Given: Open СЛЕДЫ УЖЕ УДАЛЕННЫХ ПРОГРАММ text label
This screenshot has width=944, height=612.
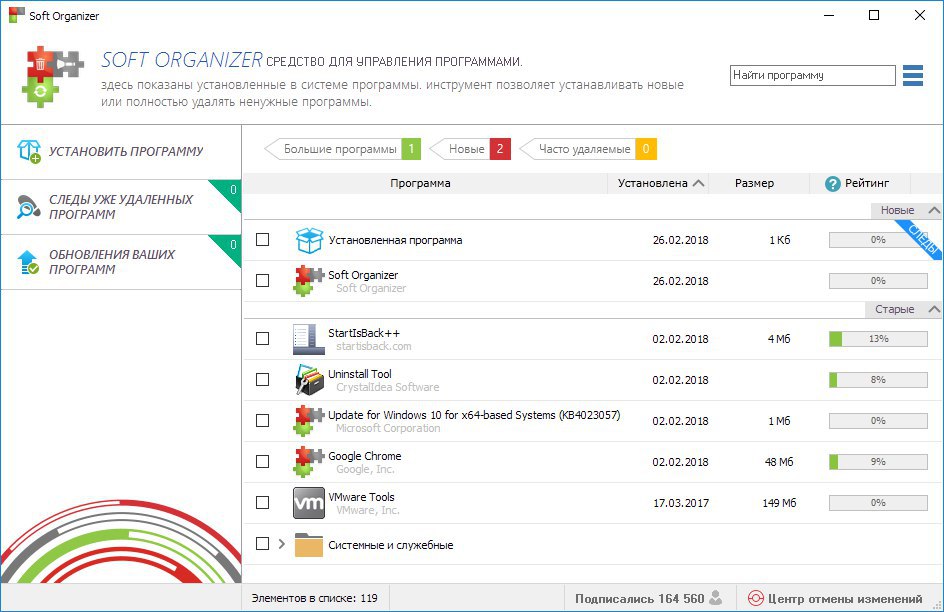Looking at the screenshot, I should tap(121, 207).
